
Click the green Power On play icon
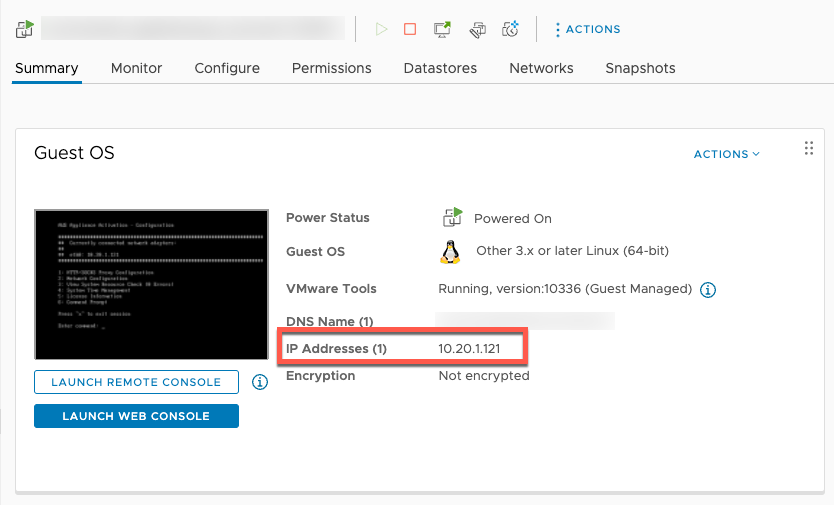(381, 29)
